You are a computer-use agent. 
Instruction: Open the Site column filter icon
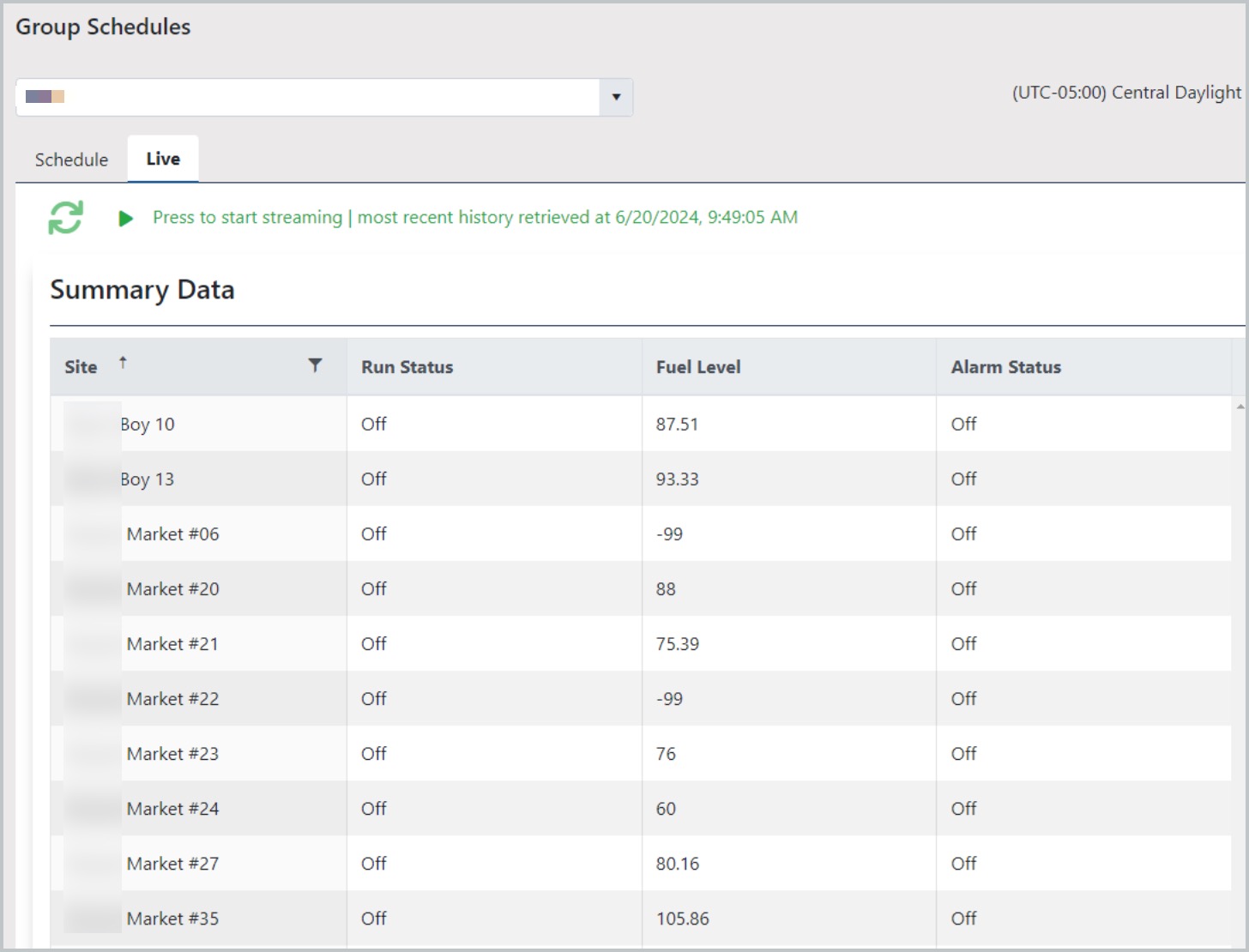coord(315,365)
